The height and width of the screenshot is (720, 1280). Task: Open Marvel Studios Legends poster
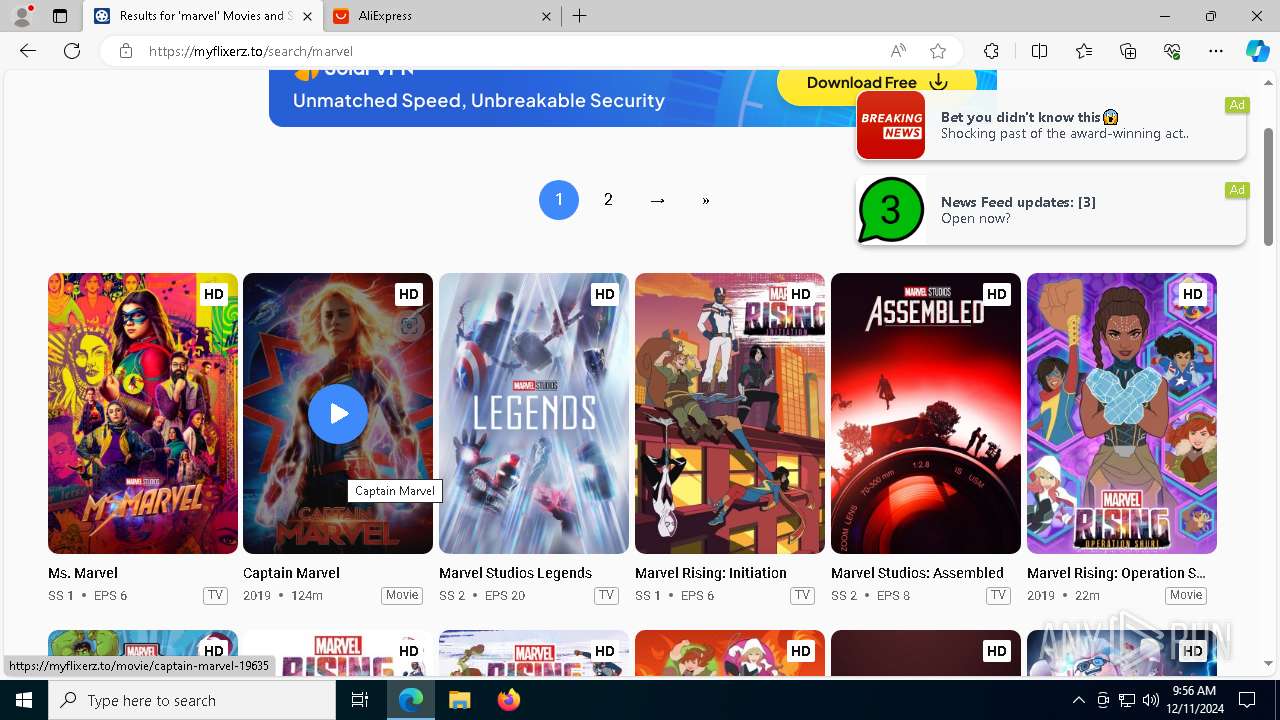click(x=534, y=413)
